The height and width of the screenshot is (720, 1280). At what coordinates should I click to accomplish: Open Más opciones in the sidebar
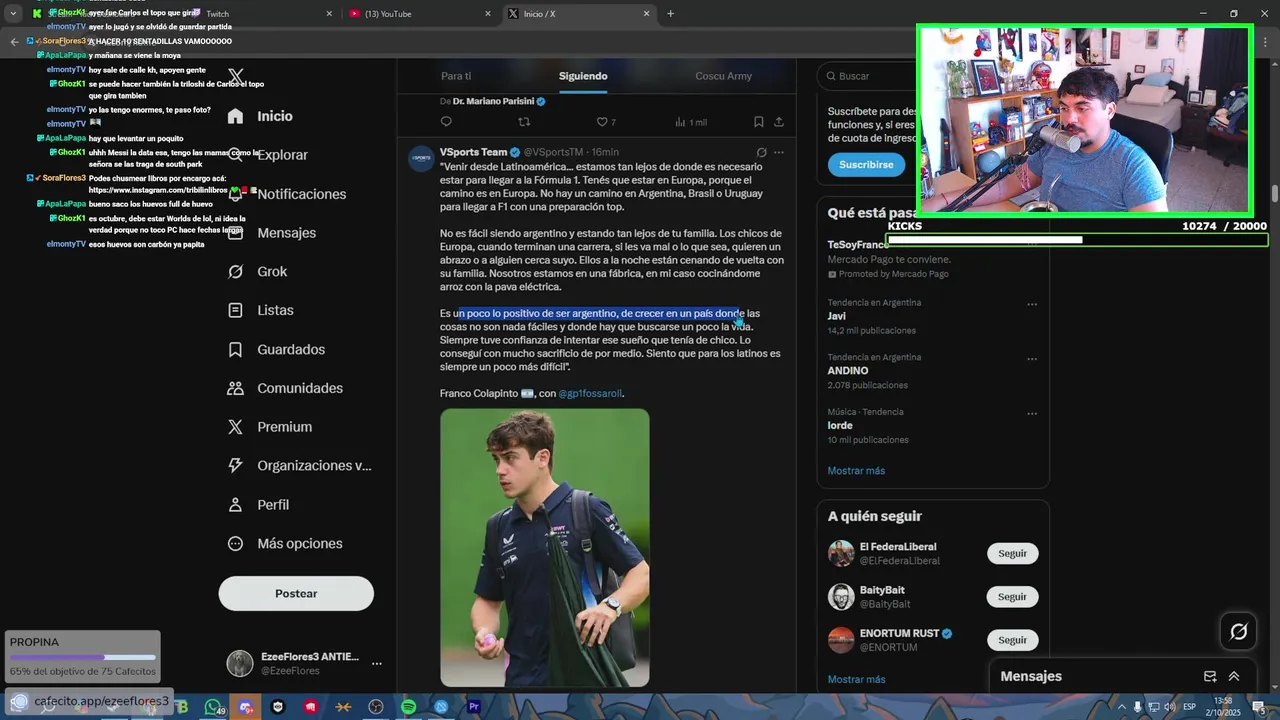click(285, 544)
